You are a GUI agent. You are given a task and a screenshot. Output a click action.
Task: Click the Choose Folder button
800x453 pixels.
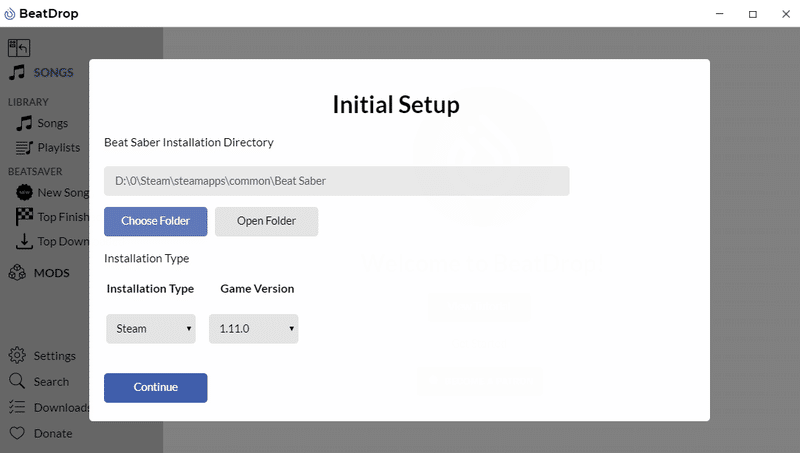pyautogui.click(x=156, y=221)
